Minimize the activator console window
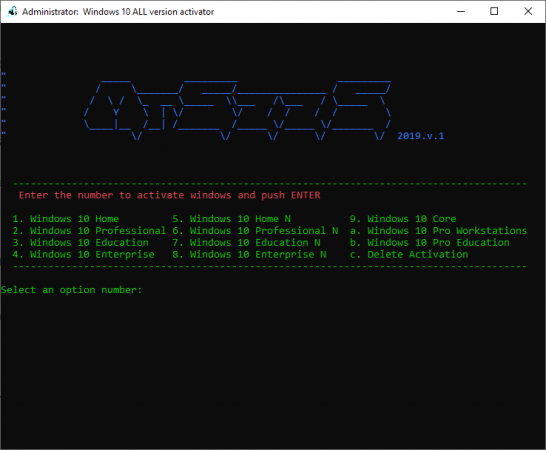This screenshot has width=546, height=450. [x=461, y=11]
